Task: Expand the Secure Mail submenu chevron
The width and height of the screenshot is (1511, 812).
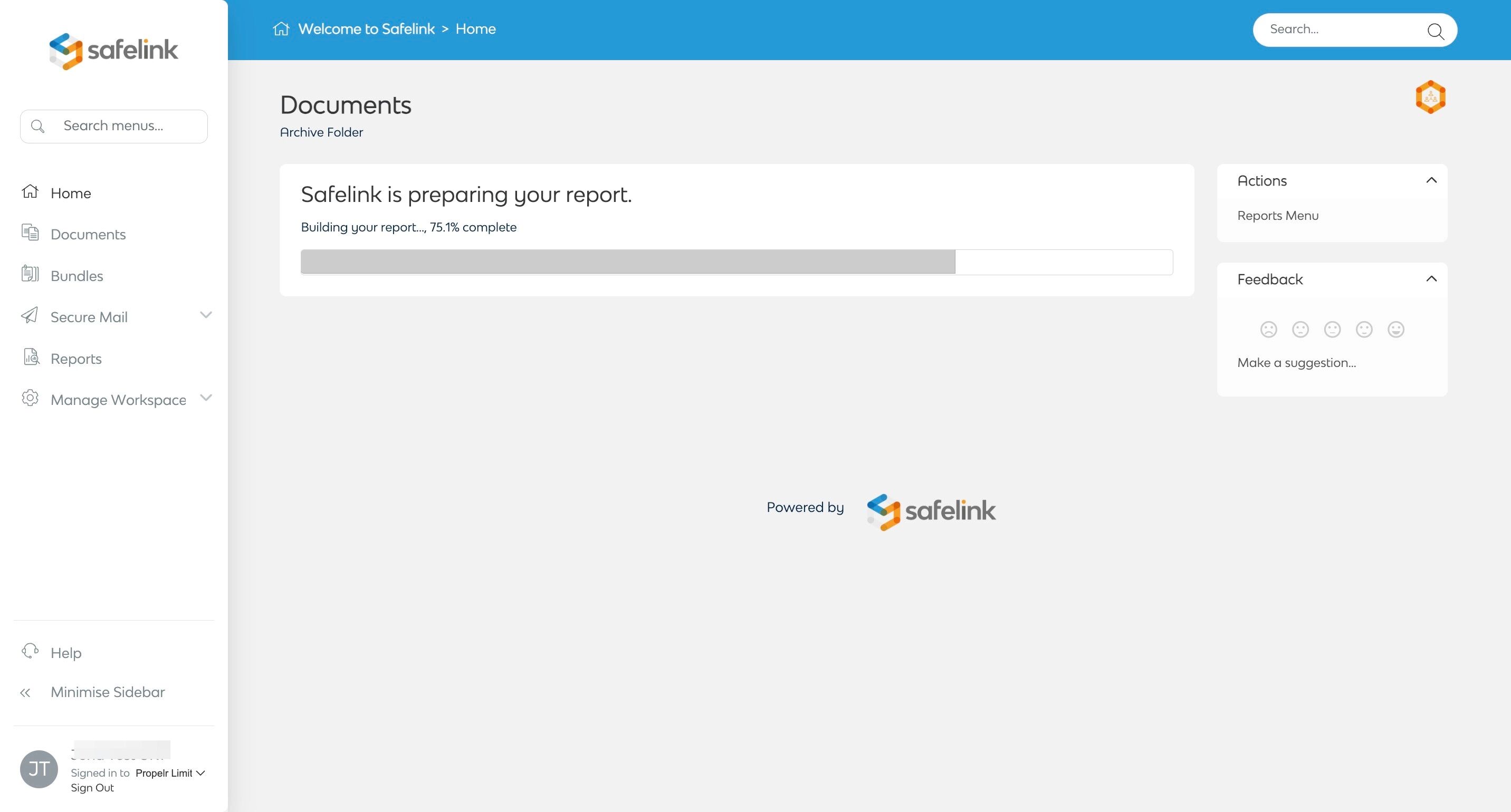Action: pos(205,315)
